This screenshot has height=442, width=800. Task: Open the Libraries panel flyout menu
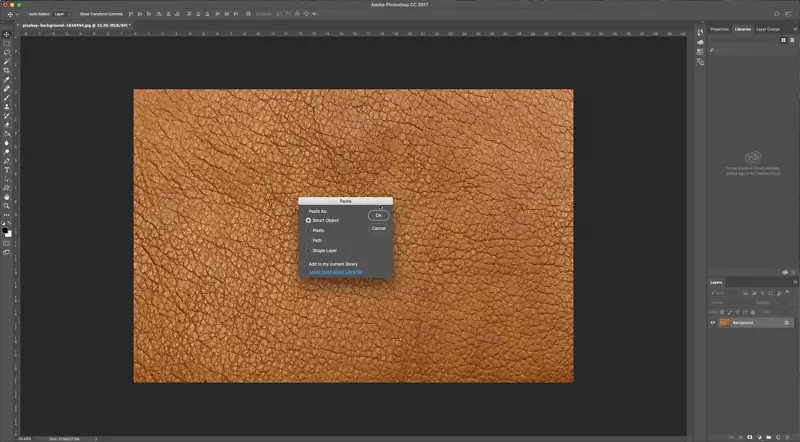click(x=795, y=29)
